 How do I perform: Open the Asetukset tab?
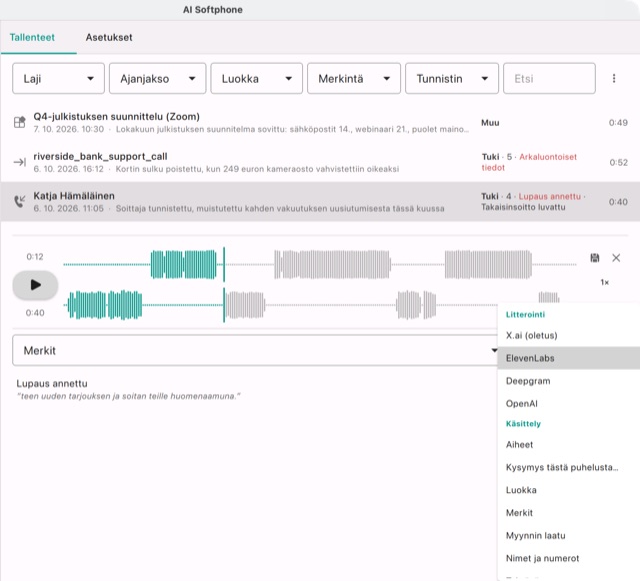click(109, 37)
